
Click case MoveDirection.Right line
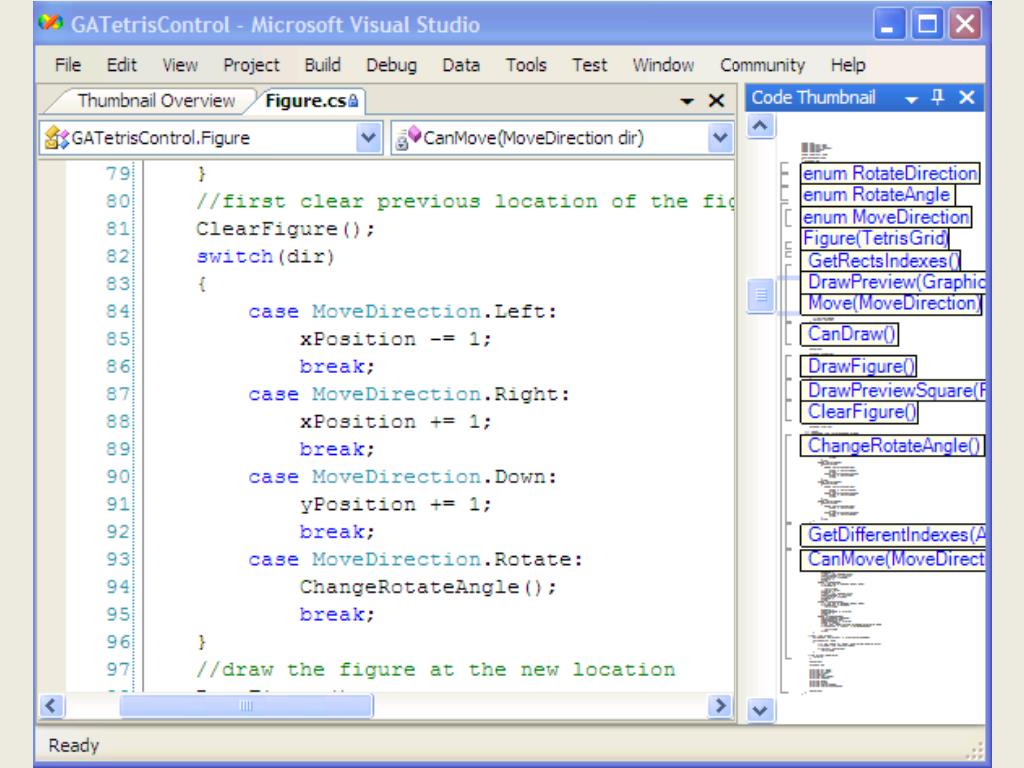tap(409, 394)
